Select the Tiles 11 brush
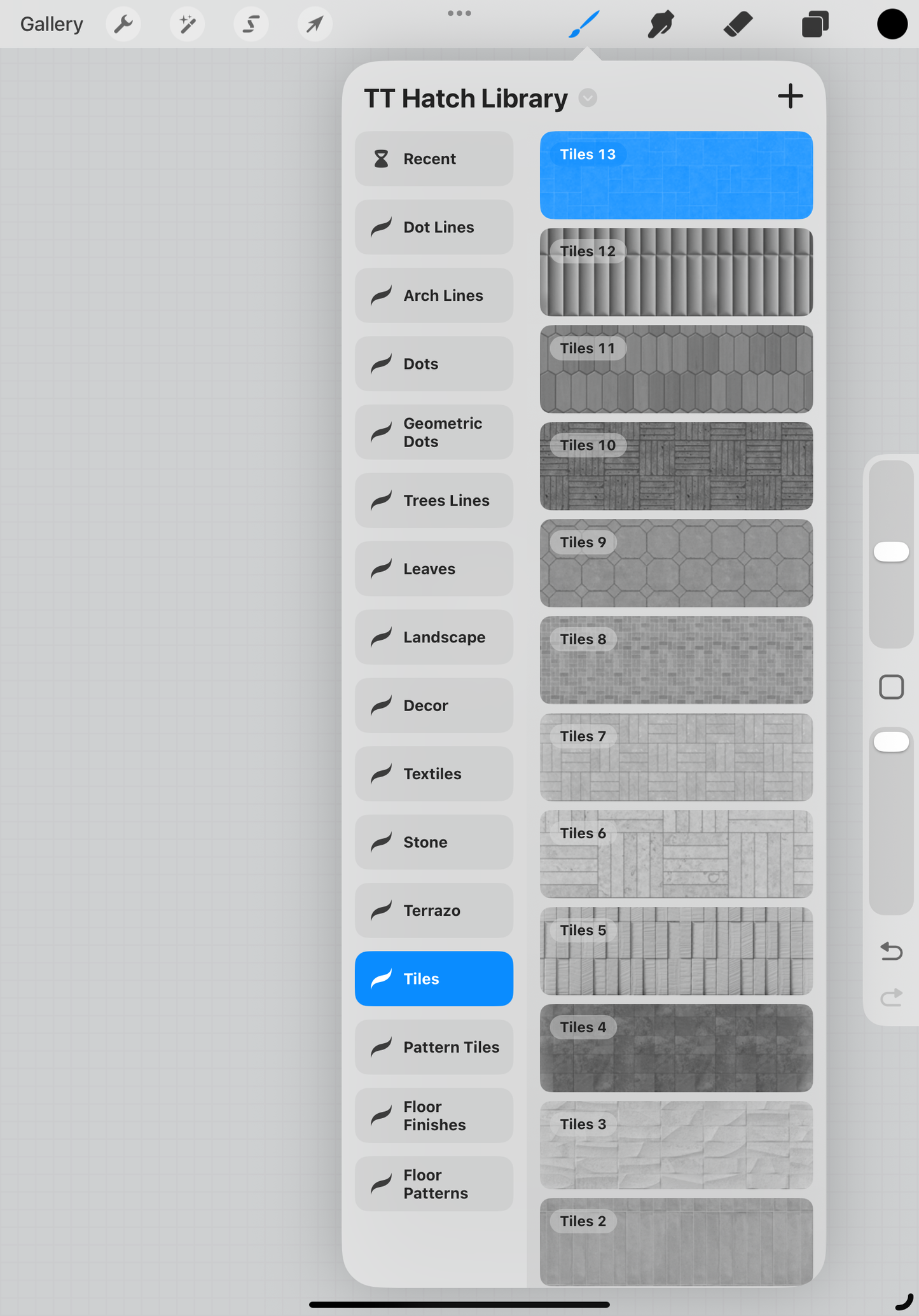Screen dimensions: 919x1316 click(676, 370)
